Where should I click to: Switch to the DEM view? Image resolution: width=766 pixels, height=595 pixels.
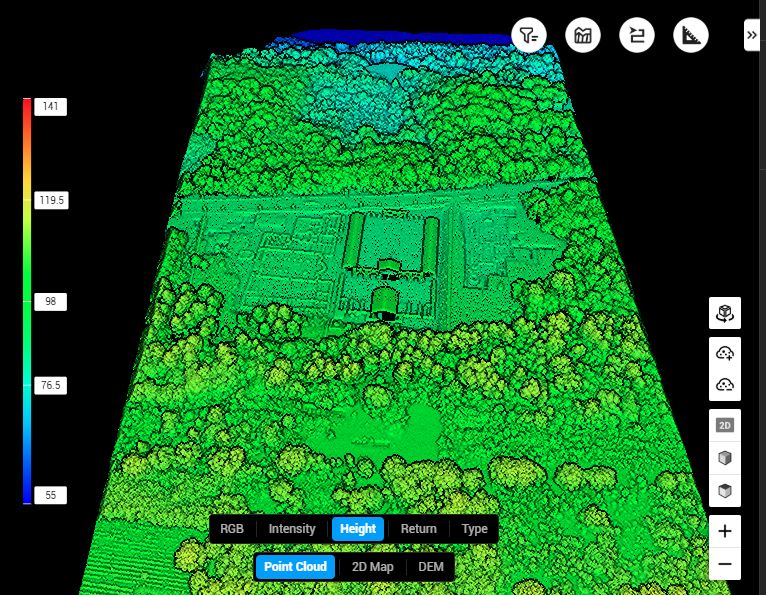click(x=431, y=567)
